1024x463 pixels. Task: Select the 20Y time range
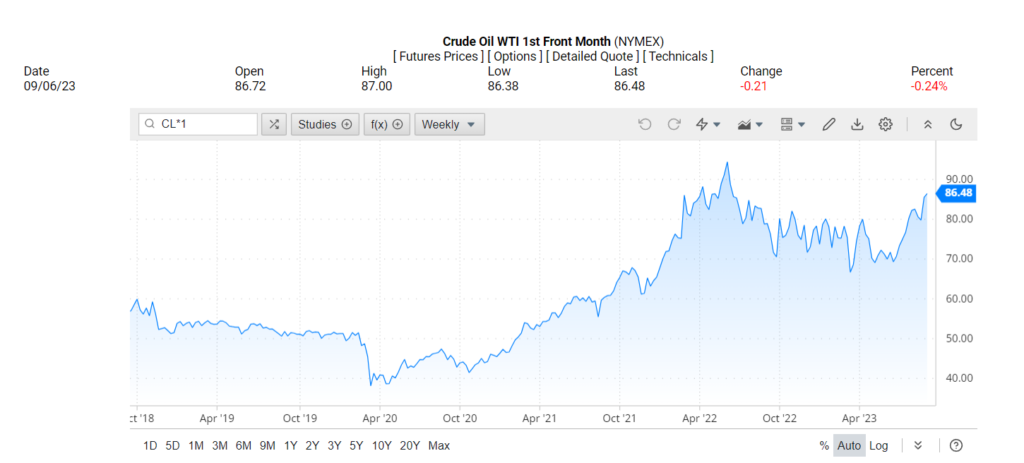409,446
